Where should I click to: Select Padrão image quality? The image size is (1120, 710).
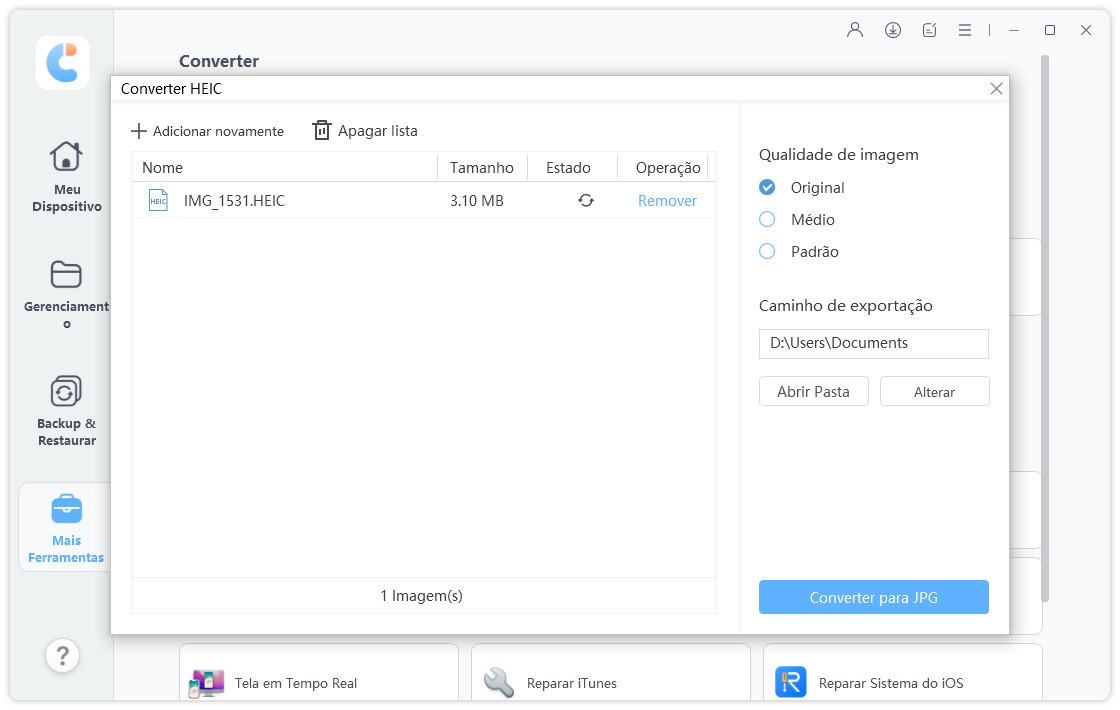pos(768,251)
